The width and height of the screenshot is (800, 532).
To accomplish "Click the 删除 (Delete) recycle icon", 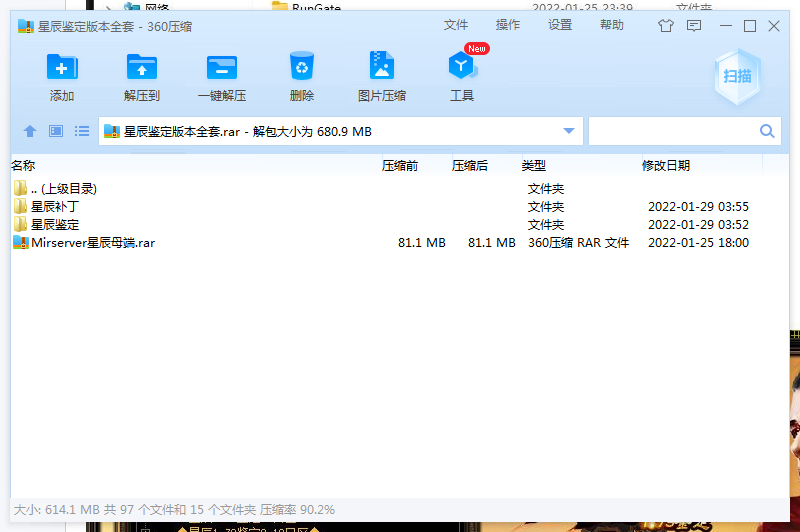I will [x=302, y=68].
